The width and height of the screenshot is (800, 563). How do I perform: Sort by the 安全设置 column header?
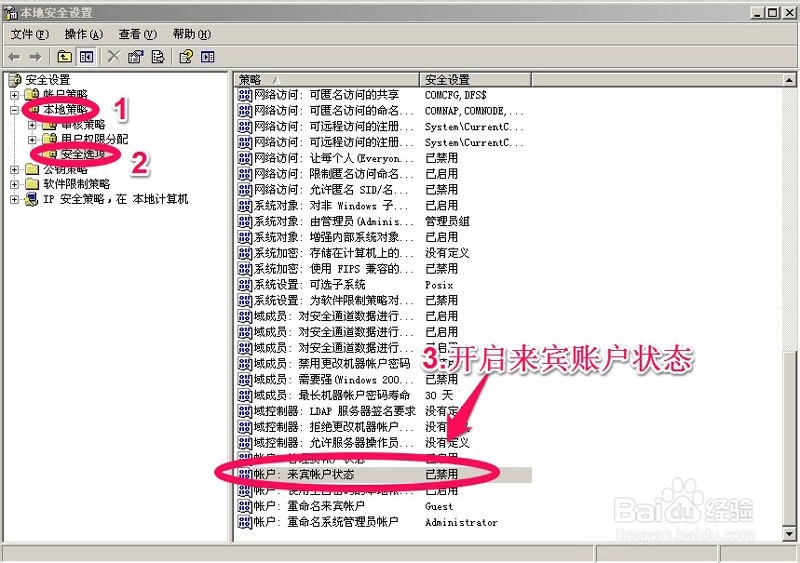(x=476, y=80)
